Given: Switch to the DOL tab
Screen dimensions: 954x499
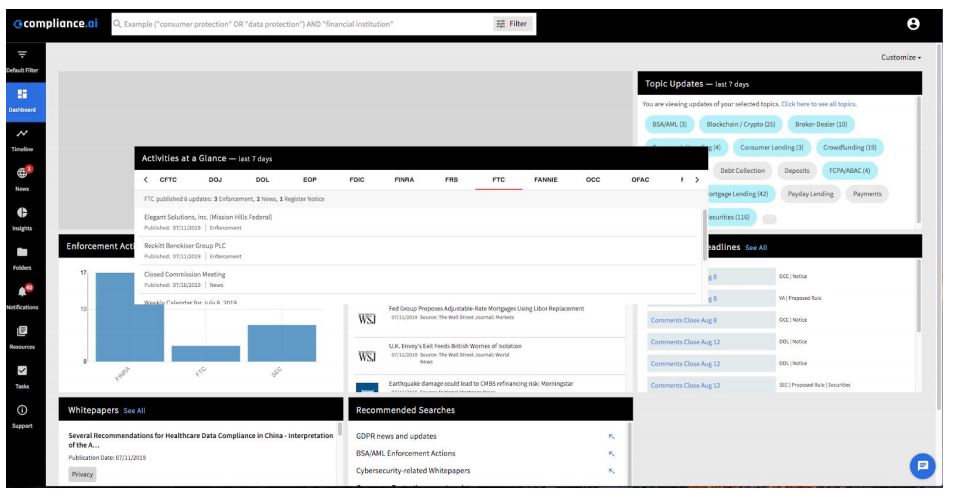Looking at the screenshot, I should click(262, 180).
